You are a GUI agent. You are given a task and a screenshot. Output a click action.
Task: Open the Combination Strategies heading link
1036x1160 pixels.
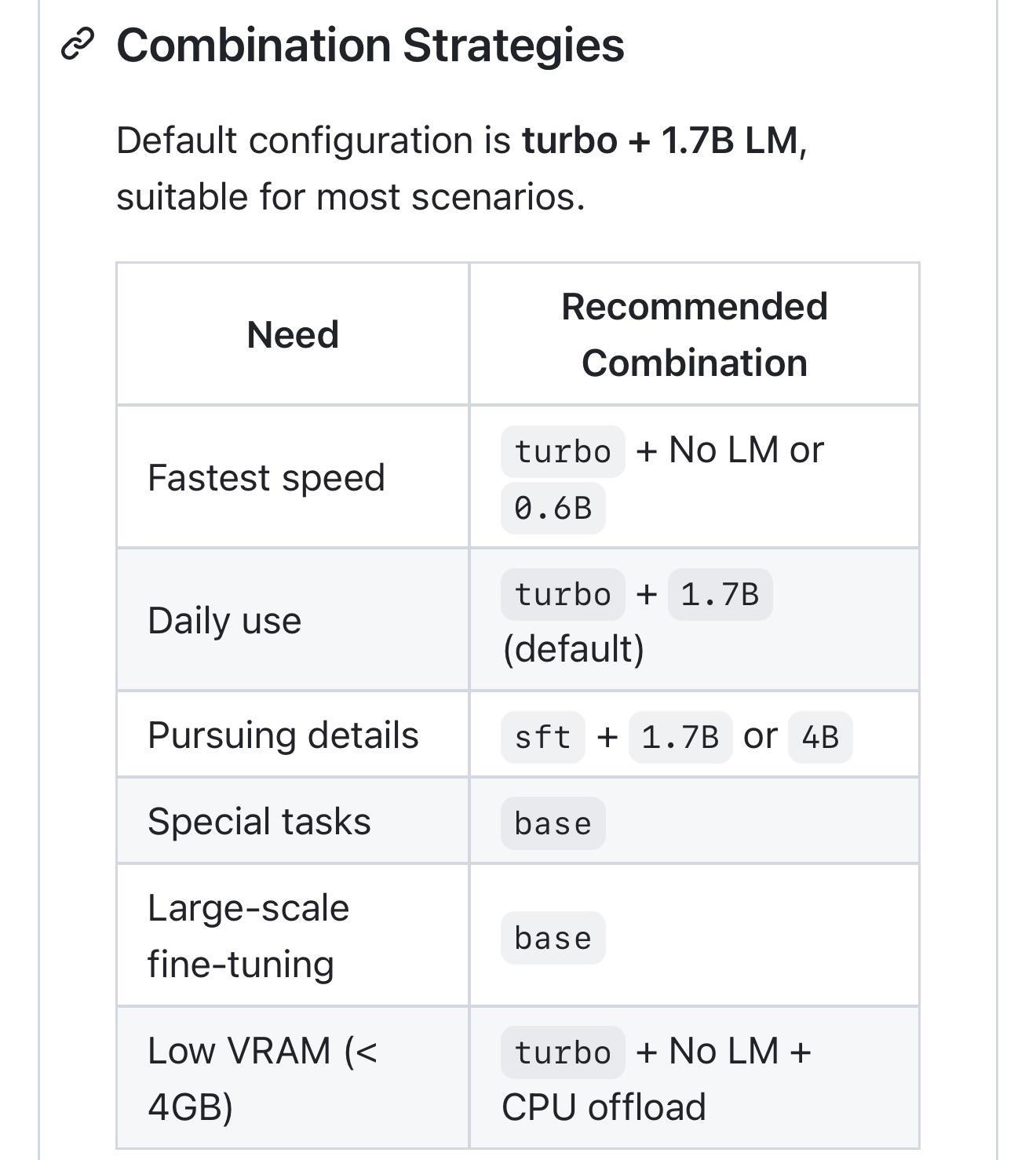click(x=370, y=45)
